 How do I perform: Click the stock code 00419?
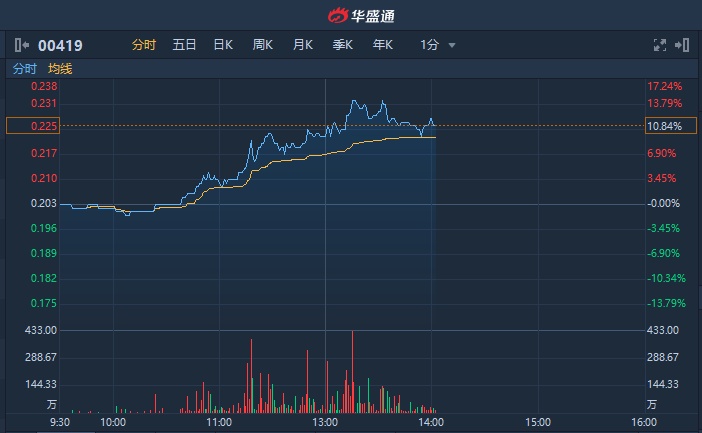(60, 45)
